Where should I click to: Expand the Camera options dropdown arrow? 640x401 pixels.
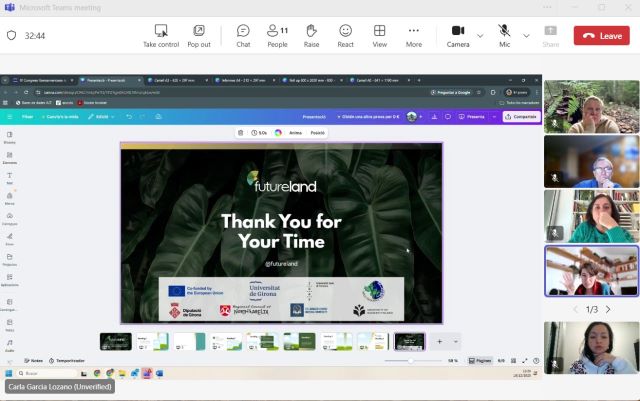pos(480,35)
